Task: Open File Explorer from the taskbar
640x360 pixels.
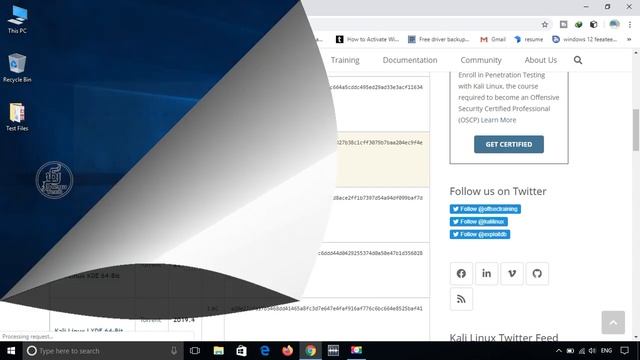Action: 219,351
